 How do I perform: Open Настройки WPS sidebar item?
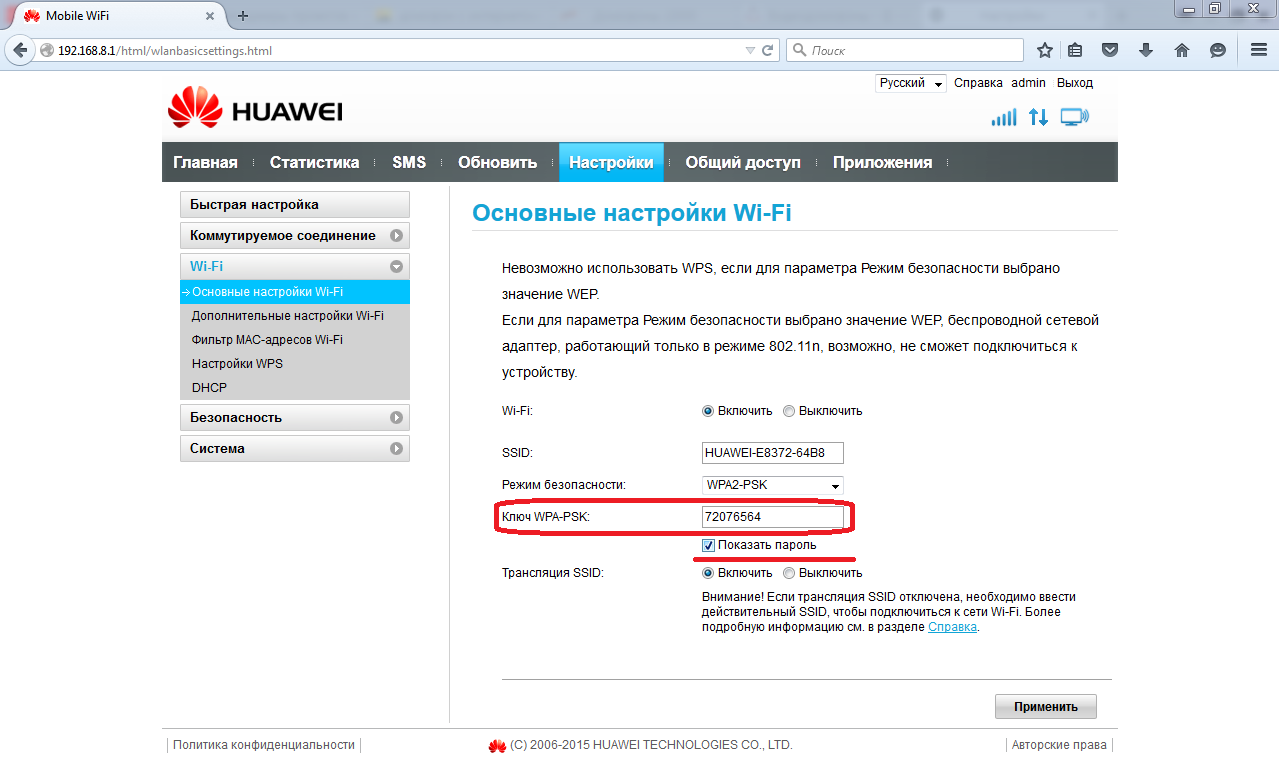237,364
